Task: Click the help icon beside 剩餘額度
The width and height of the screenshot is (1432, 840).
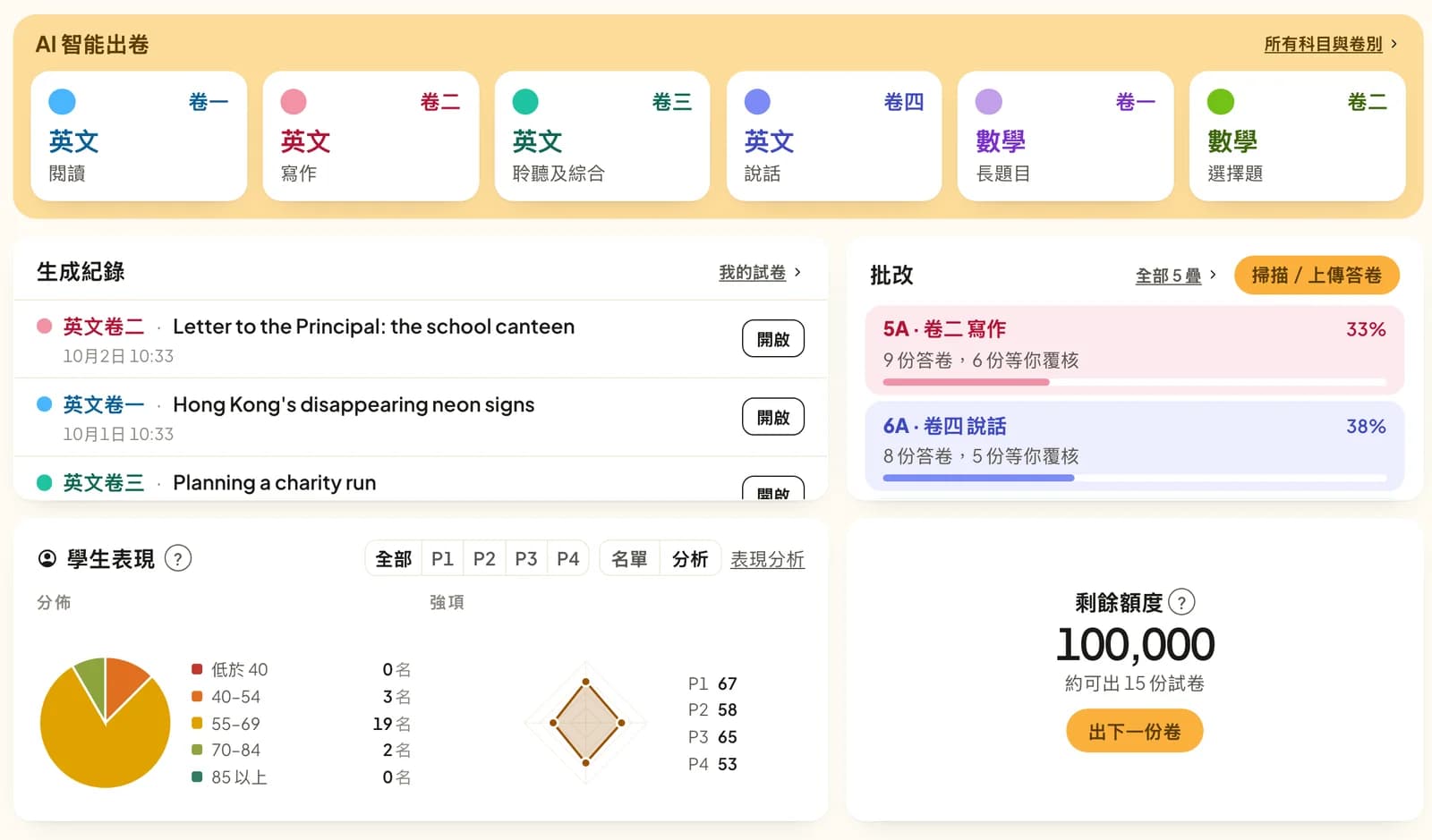Action: tap(1181, 602)
